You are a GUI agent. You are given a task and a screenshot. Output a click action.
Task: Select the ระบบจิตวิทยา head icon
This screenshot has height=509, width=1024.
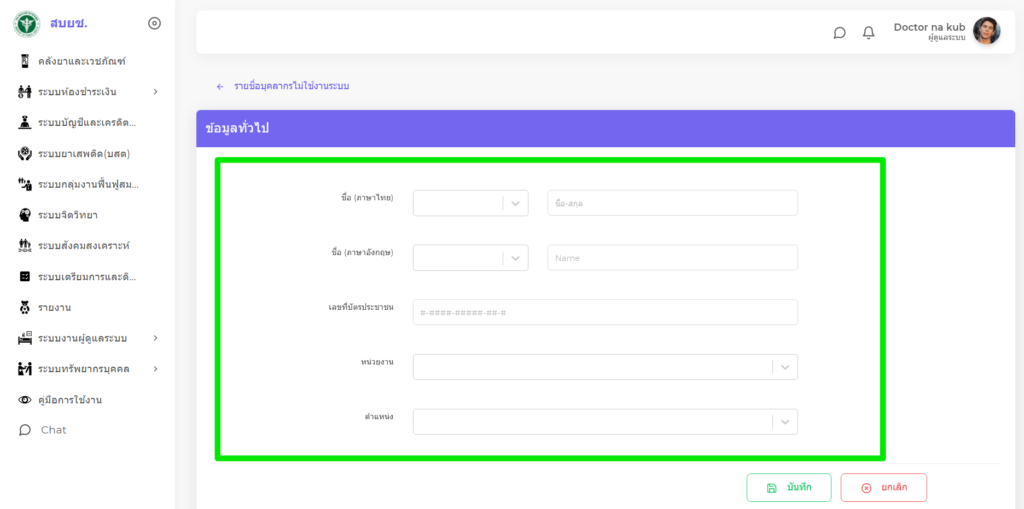25,215
